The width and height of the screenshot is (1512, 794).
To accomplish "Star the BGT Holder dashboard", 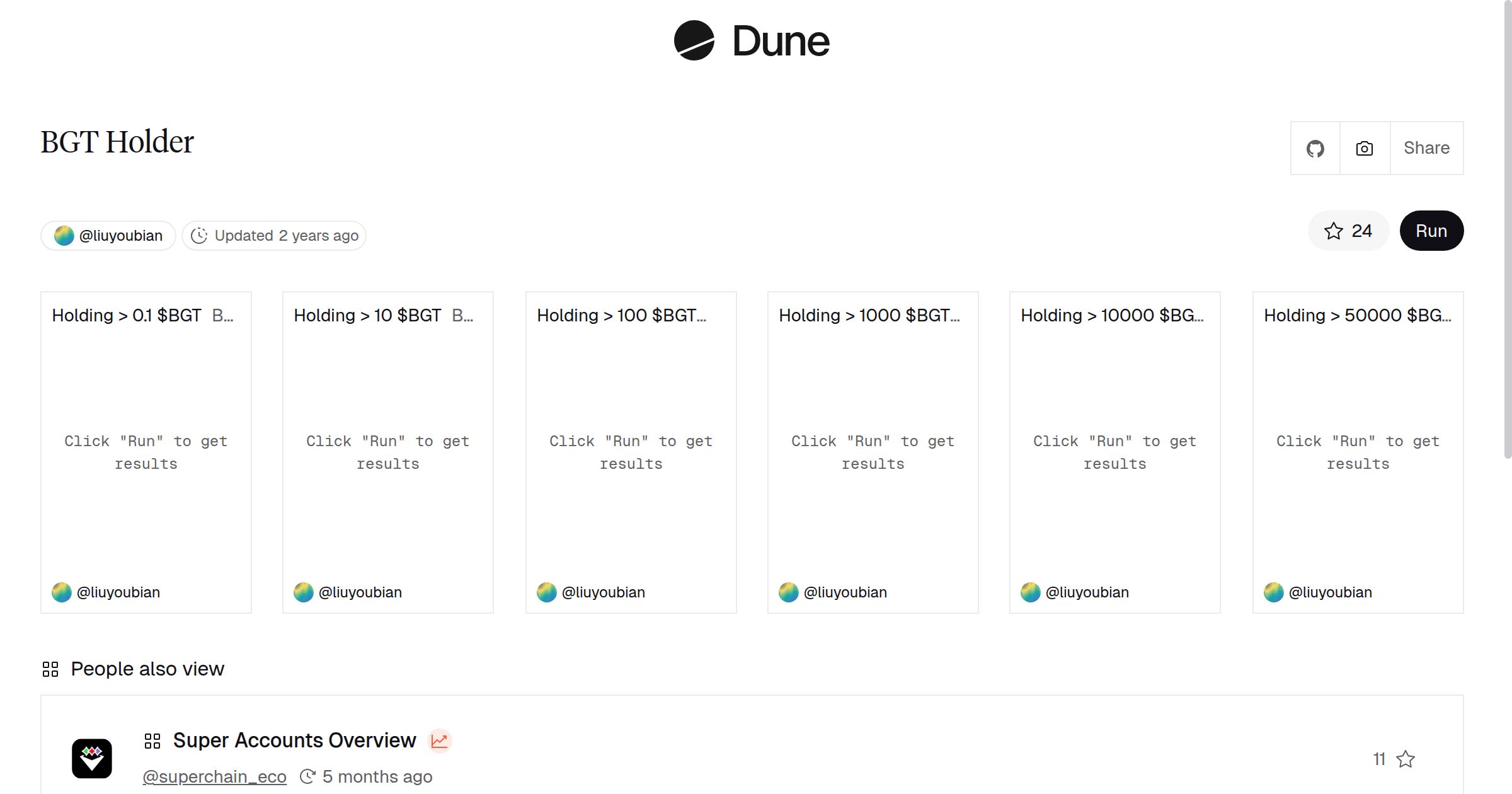I will (x=1348, y=231).
